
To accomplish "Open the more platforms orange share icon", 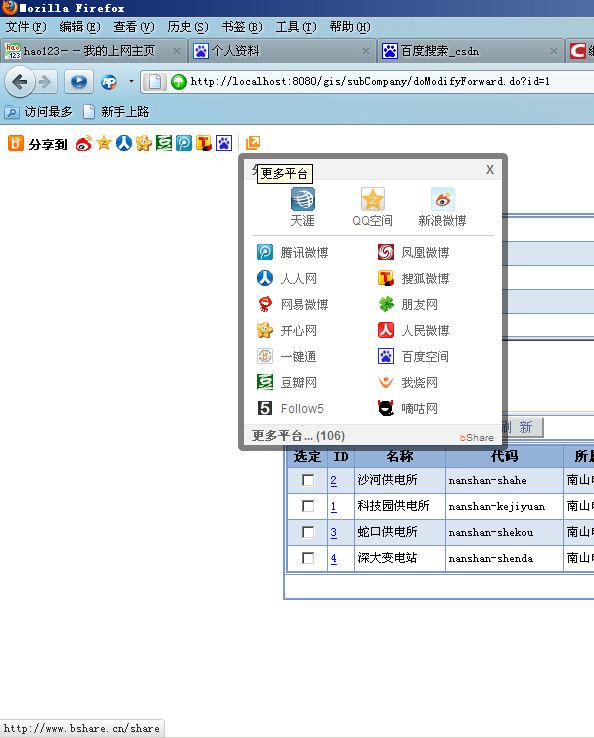I will [x=253, y=143].
